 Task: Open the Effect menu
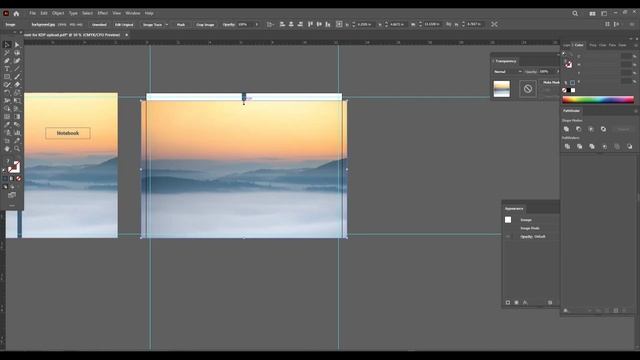coord(102,13)
